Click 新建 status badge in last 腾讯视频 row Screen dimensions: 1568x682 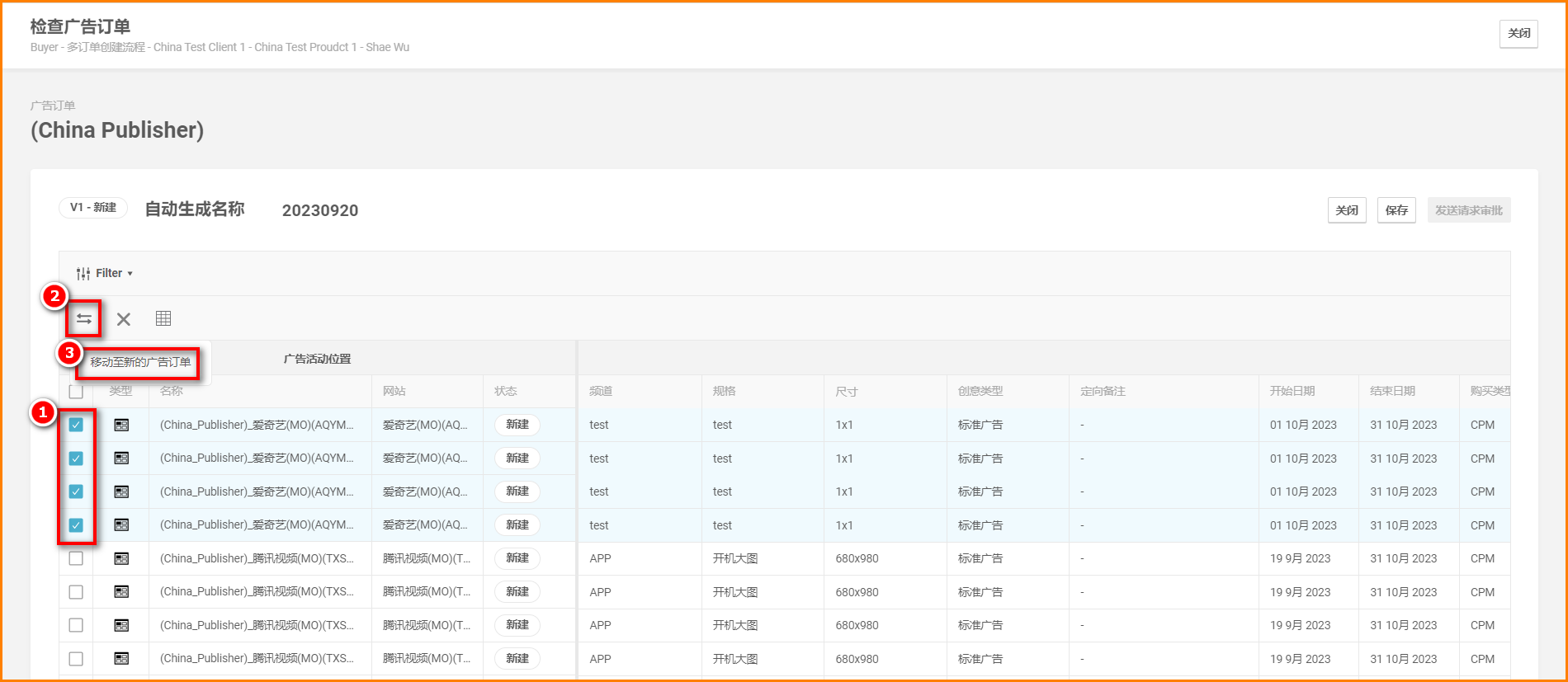point(517,659)
